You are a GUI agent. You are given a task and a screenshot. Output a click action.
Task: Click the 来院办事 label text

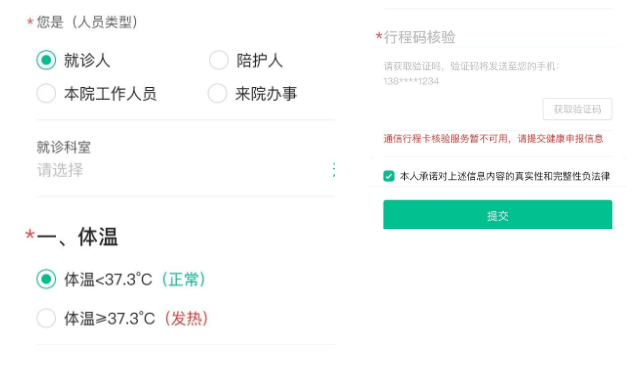266,94
